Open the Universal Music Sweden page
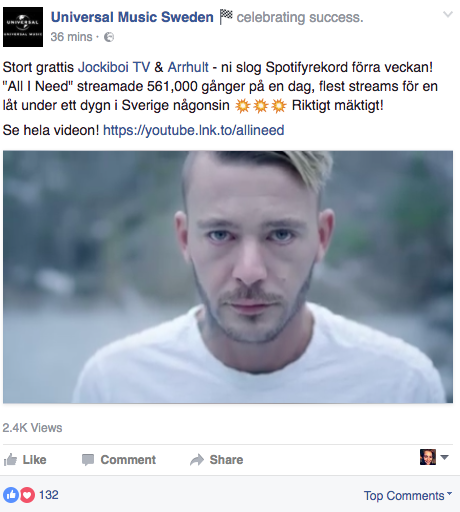 132,17
